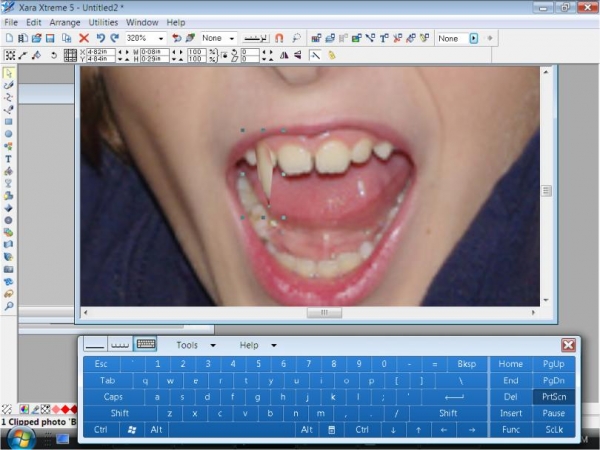Click the horizontal scrollbar thumb under canvas
Image resolution: width=600 pixels, height=450 pixels.
[x=324, y=313]
